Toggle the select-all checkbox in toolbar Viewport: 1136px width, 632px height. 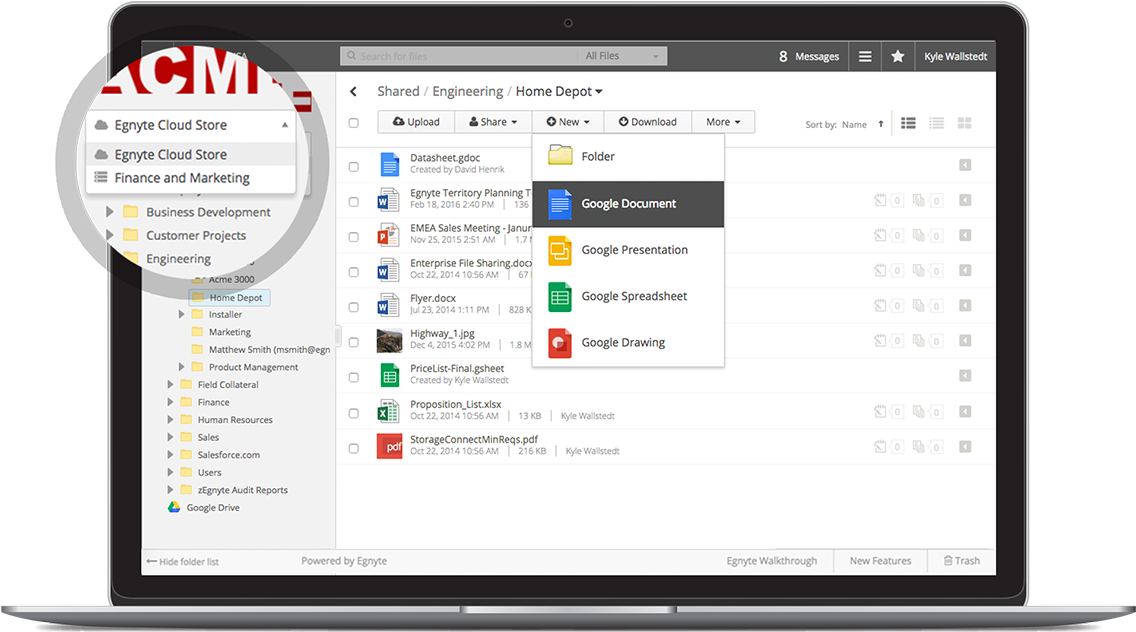353,123
